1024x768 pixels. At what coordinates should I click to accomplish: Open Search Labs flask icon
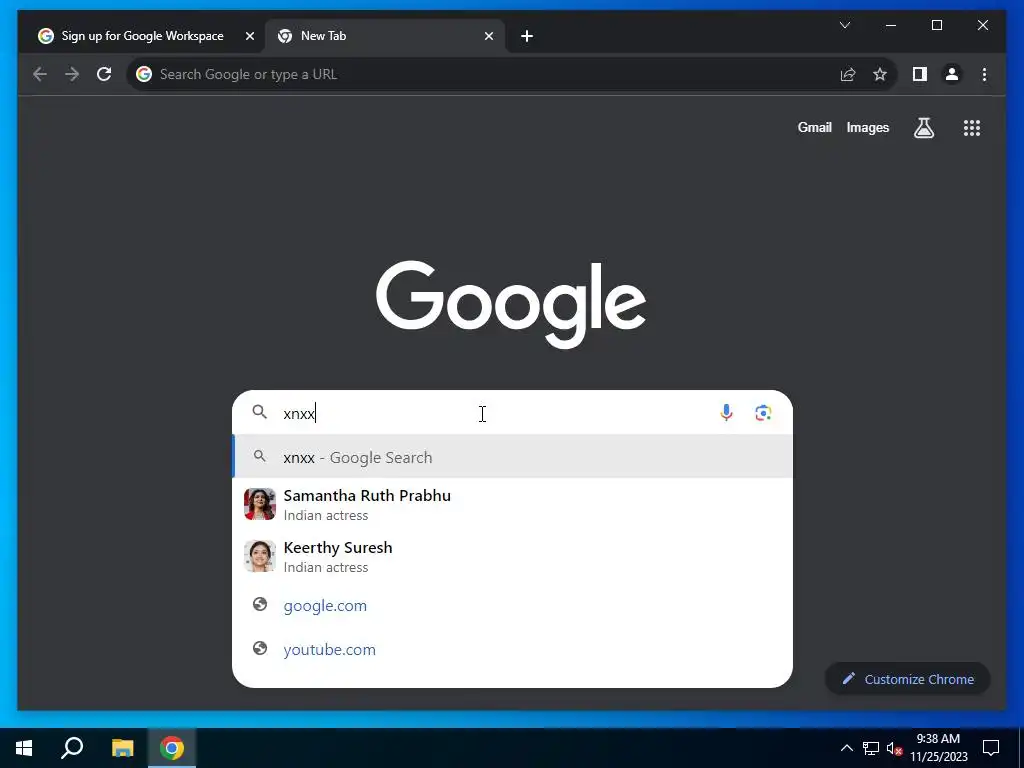[x=923, y=128]
